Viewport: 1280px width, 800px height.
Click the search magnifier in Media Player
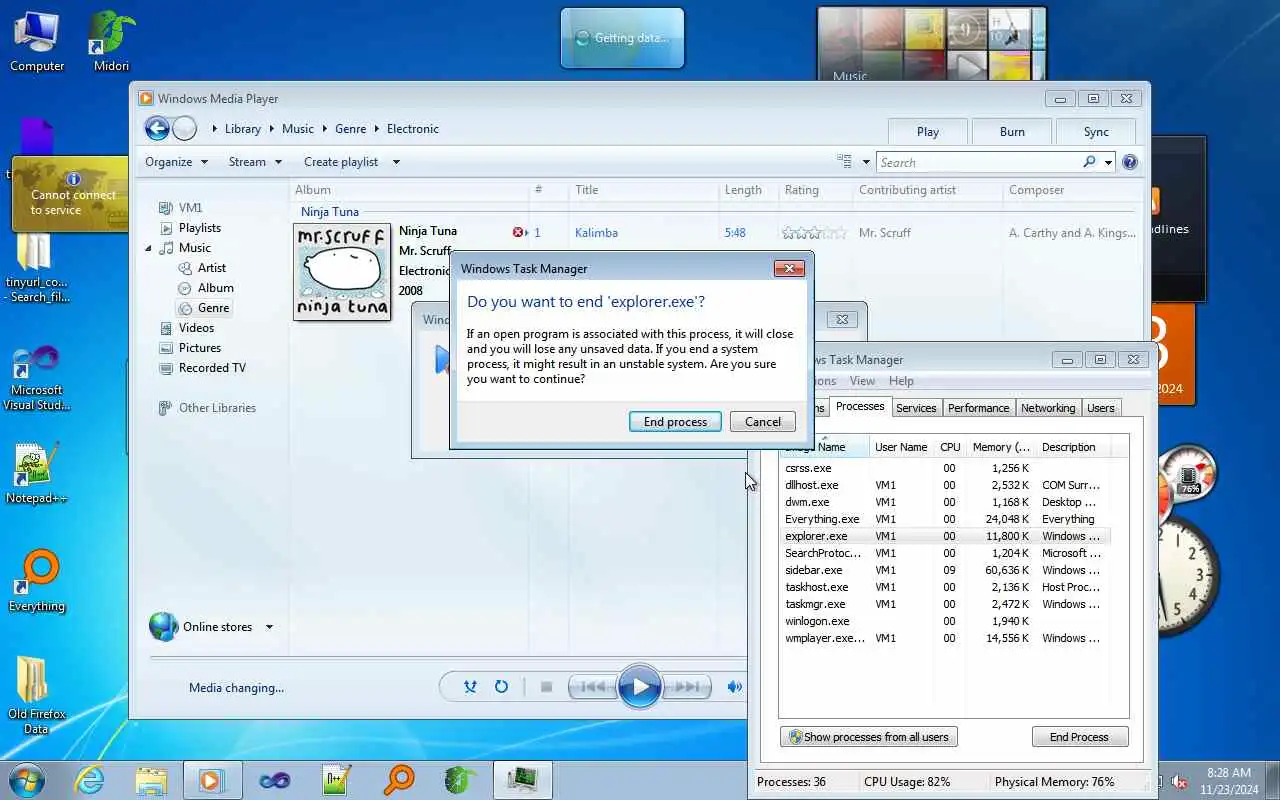click(x=1089, y=162)
